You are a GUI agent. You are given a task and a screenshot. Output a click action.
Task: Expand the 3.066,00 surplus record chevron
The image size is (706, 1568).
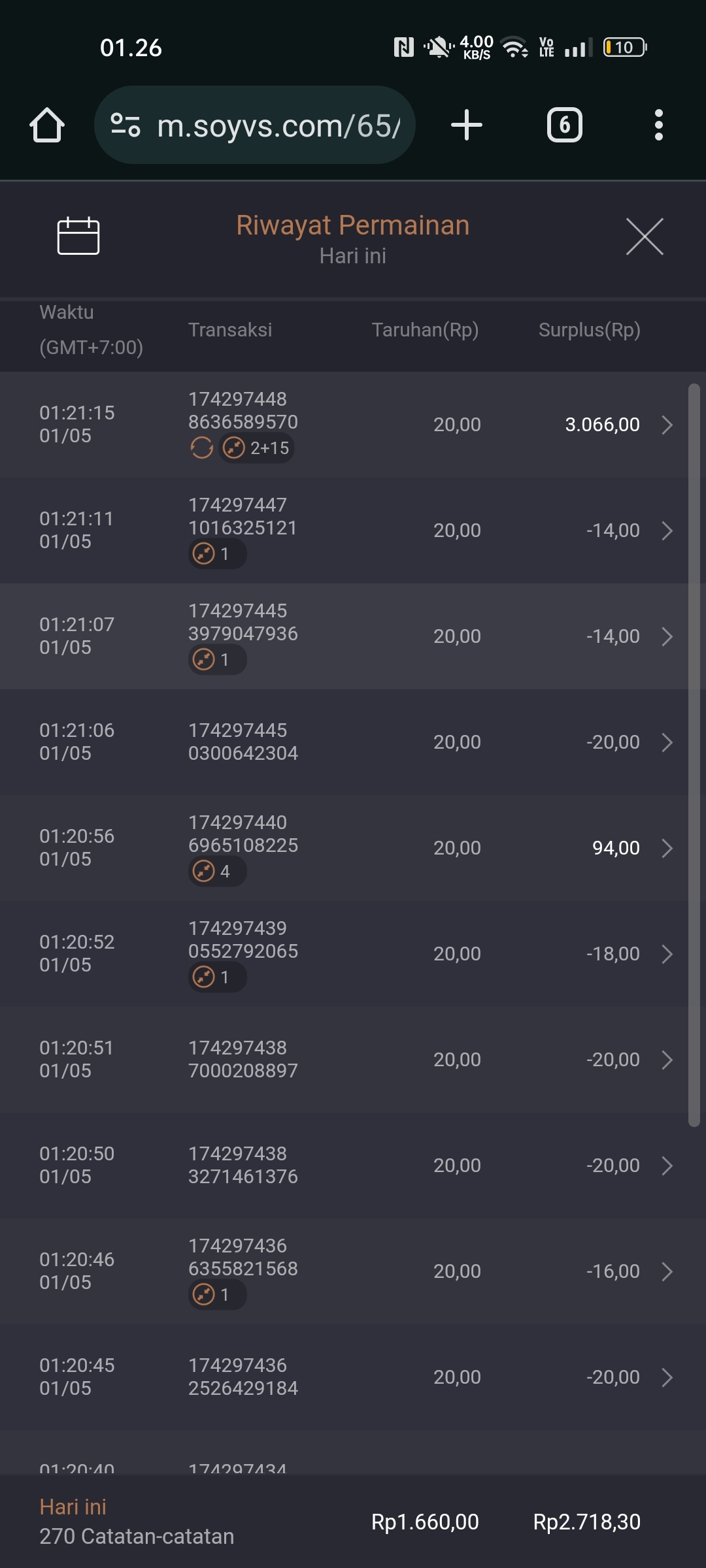(667, 425)
